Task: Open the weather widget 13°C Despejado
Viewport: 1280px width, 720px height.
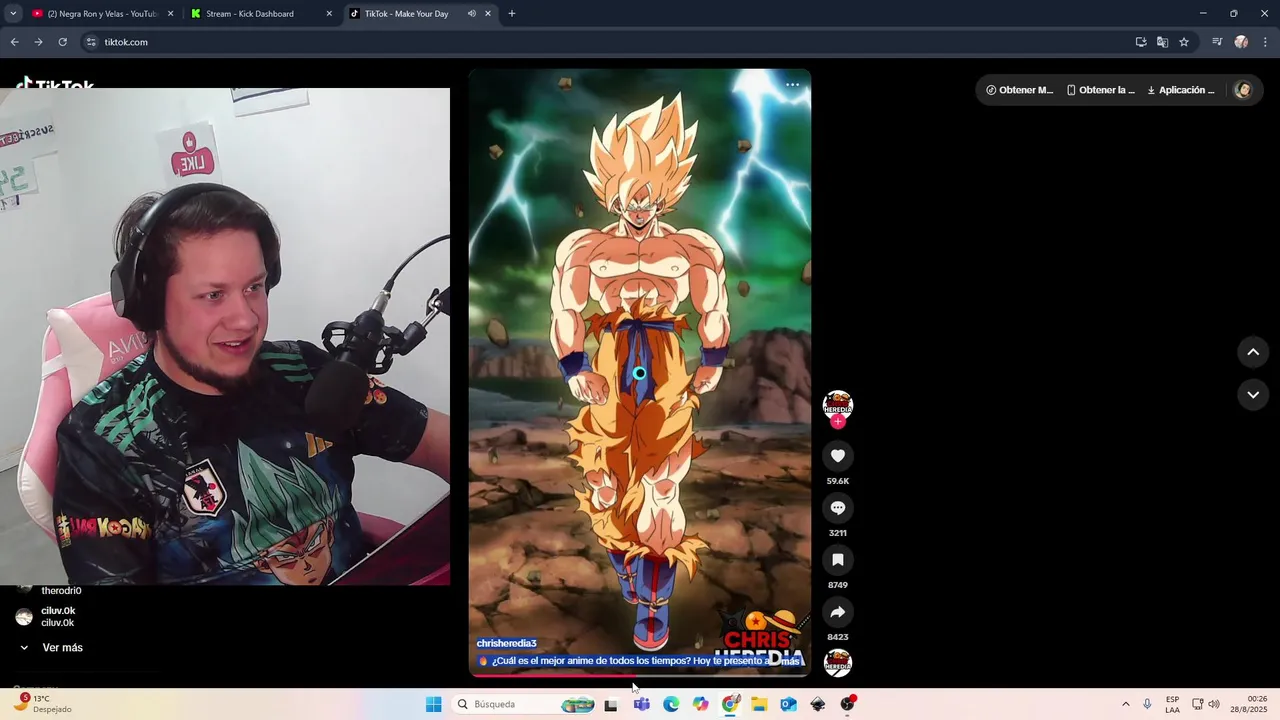Action: click(x=43, y=704)
